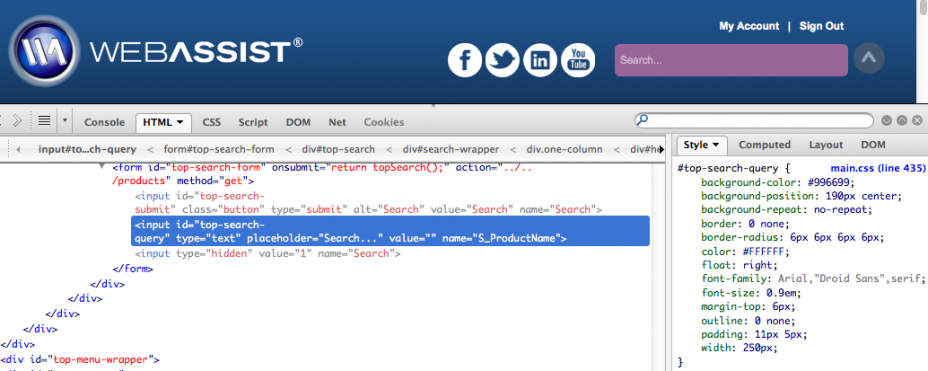Image resolution: width=928 pixels, height=371 pixels.
Task: Close Firebug with the X button
Action: [917, 121]
